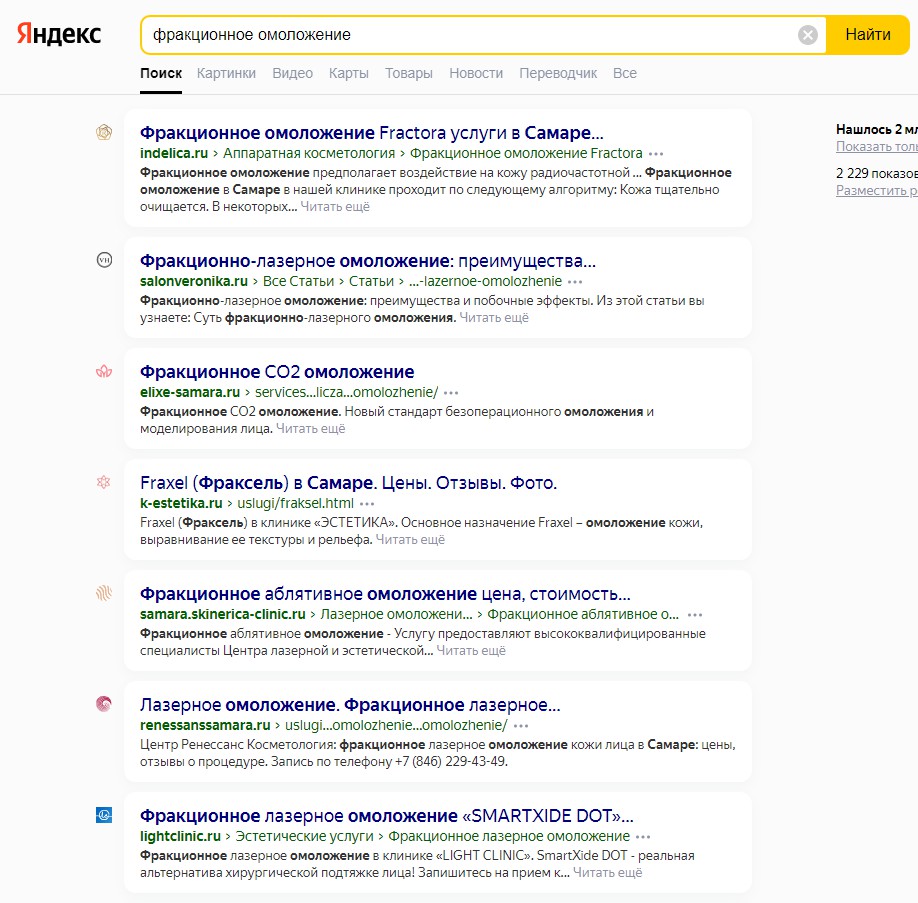Open options dots for indelica.ru result
The width and height of the screenshot is (918, 903).
point(656,154)
